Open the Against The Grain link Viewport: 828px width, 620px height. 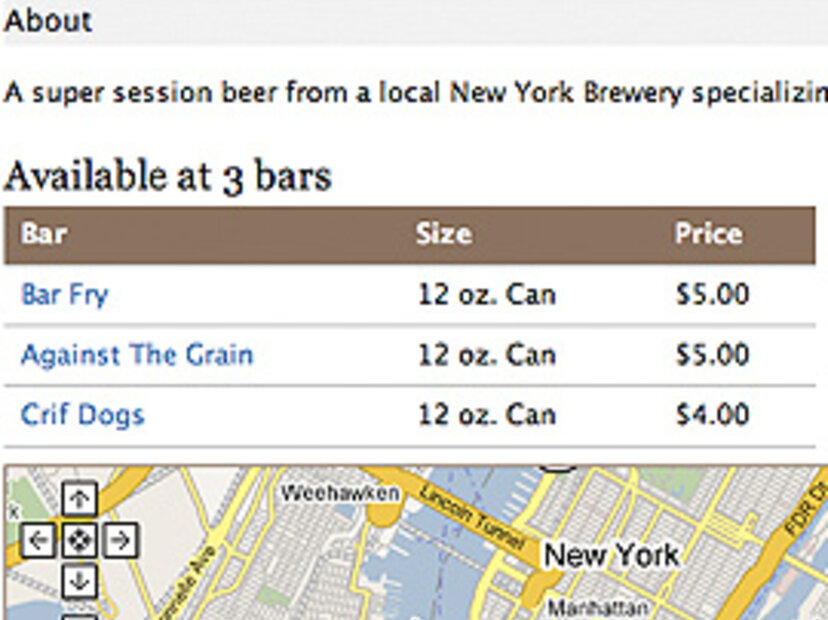click(x=137, y=355)
